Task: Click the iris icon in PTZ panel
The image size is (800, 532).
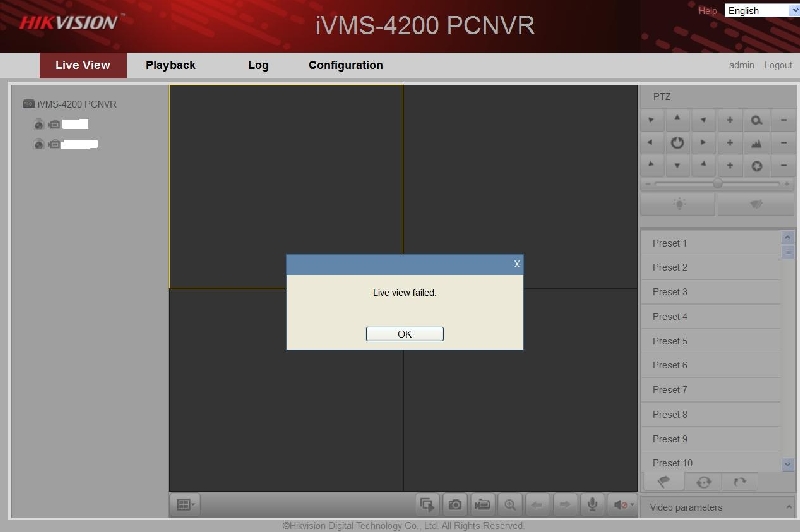Action: pos(757,166)
